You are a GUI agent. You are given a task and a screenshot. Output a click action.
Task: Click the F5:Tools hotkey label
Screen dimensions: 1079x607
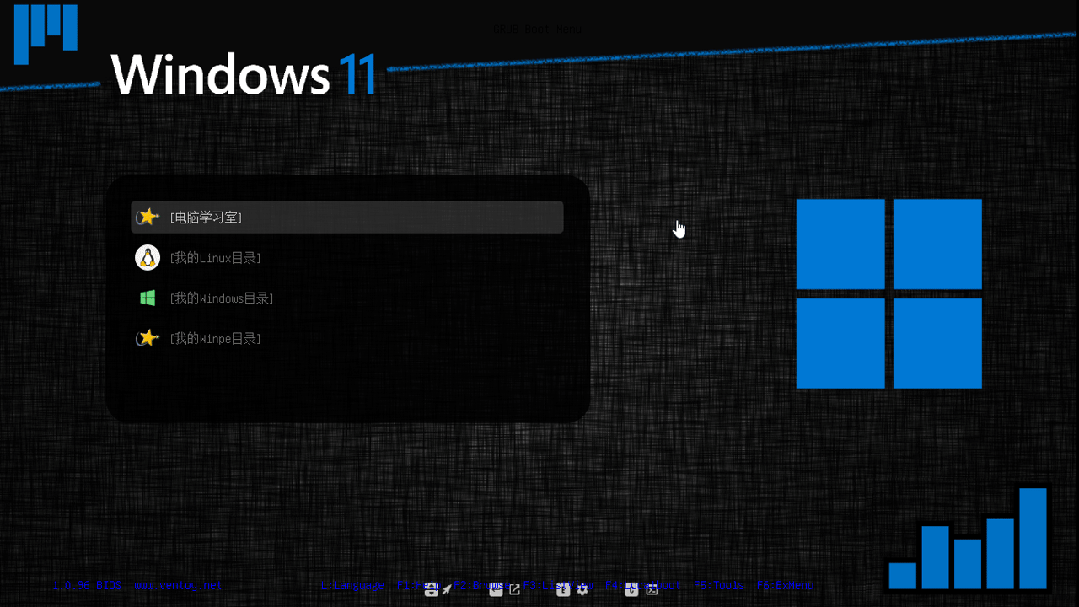(718, 586)
